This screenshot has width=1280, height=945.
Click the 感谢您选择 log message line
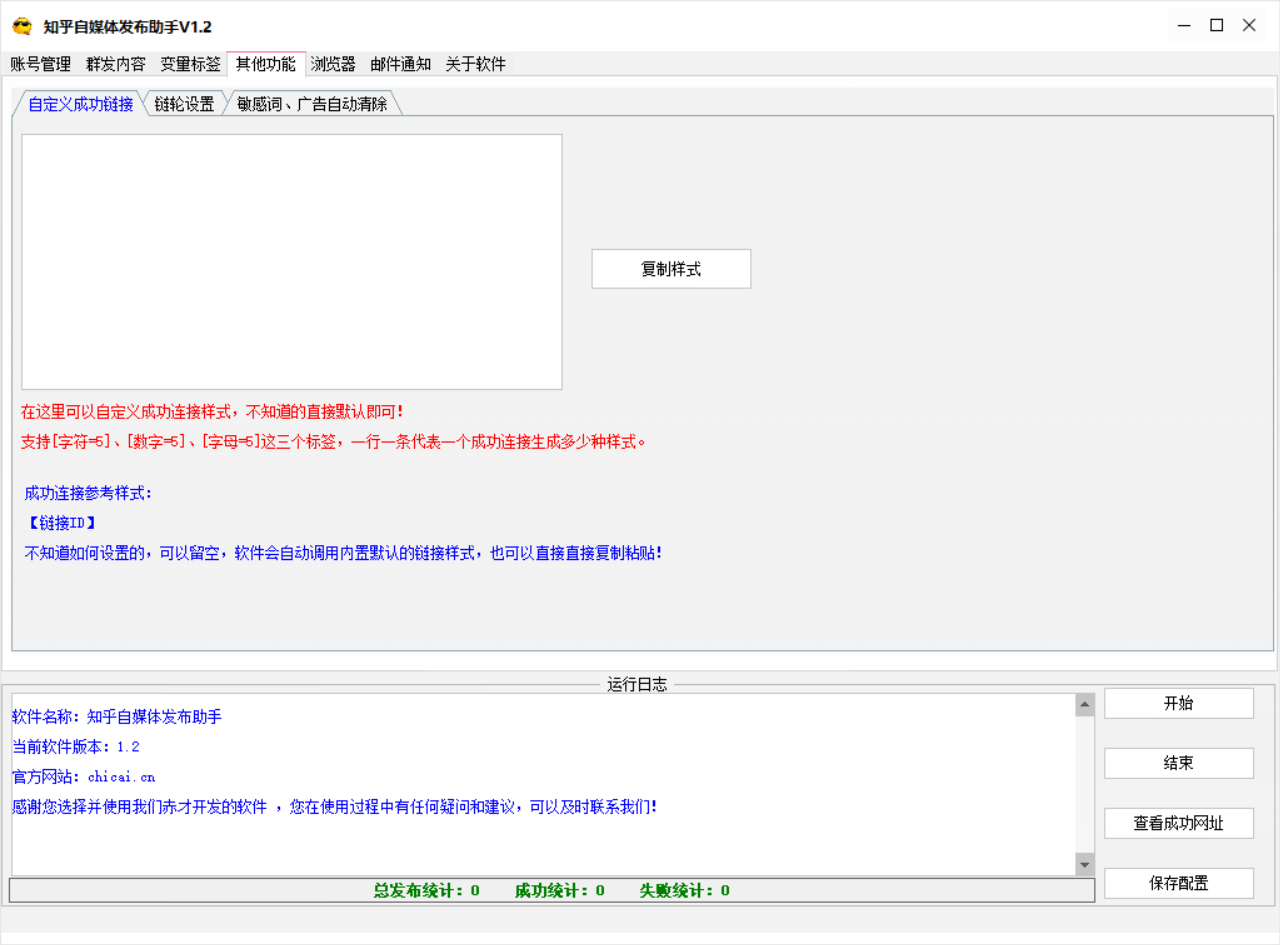(x=334, y=807)
